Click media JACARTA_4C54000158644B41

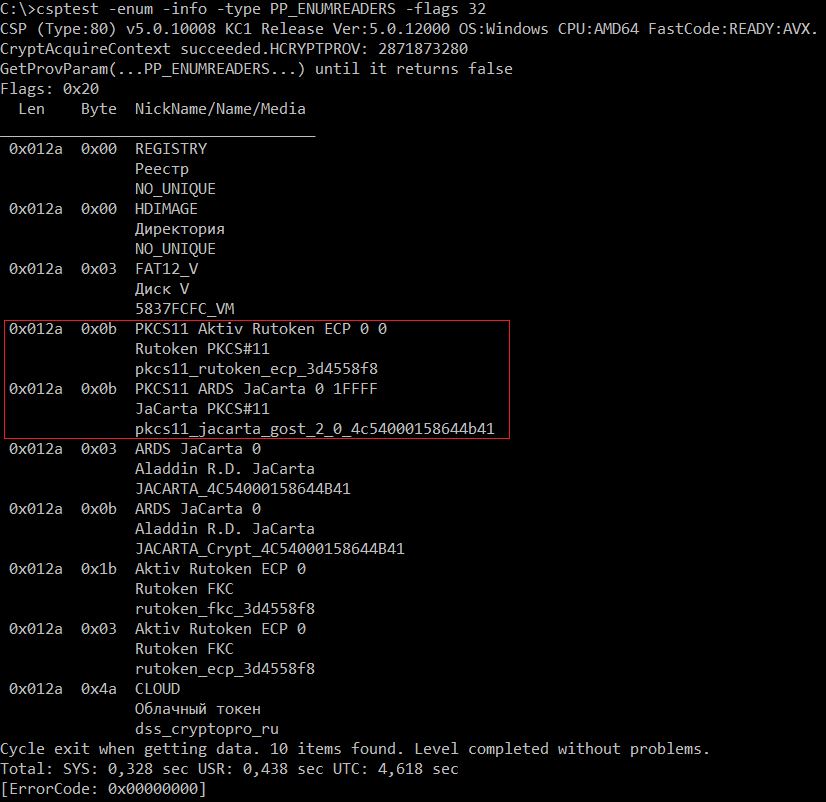click(243, 489)
